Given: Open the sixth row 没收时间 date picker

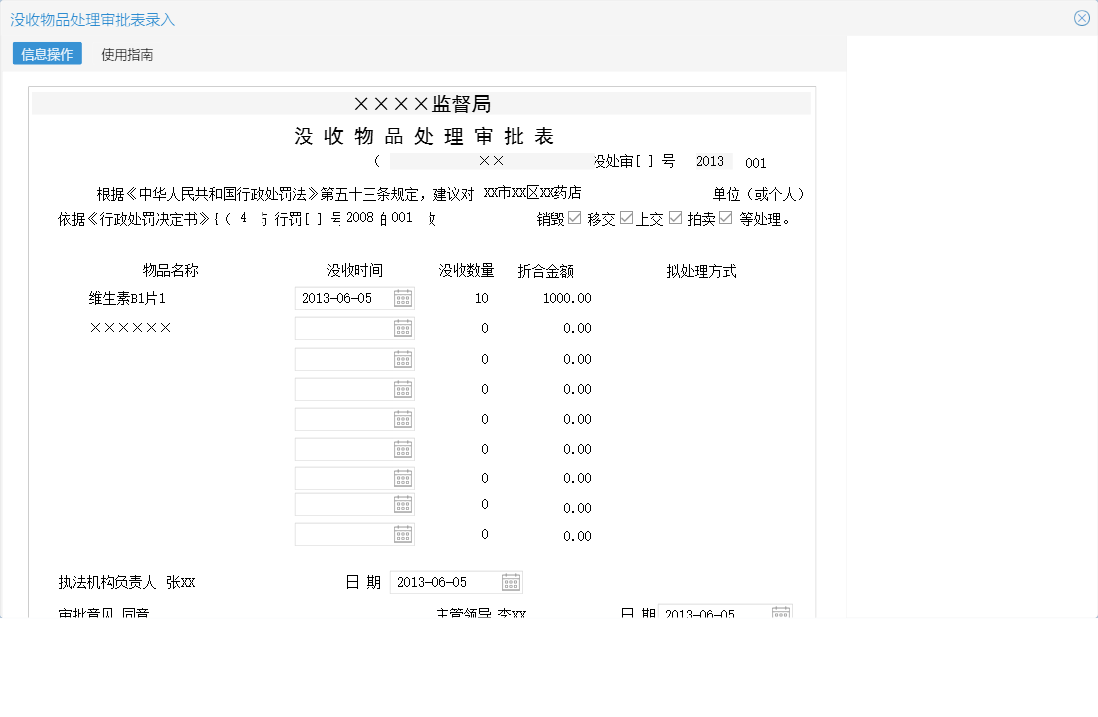Looking at the screenshot, I should 403,448.
